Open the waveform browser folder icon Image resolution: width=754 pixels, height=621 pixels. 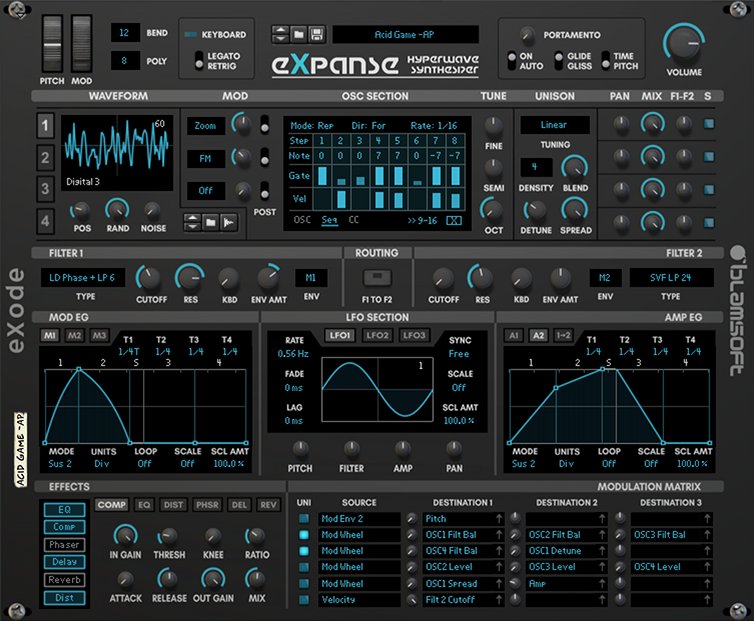point(211,222)
